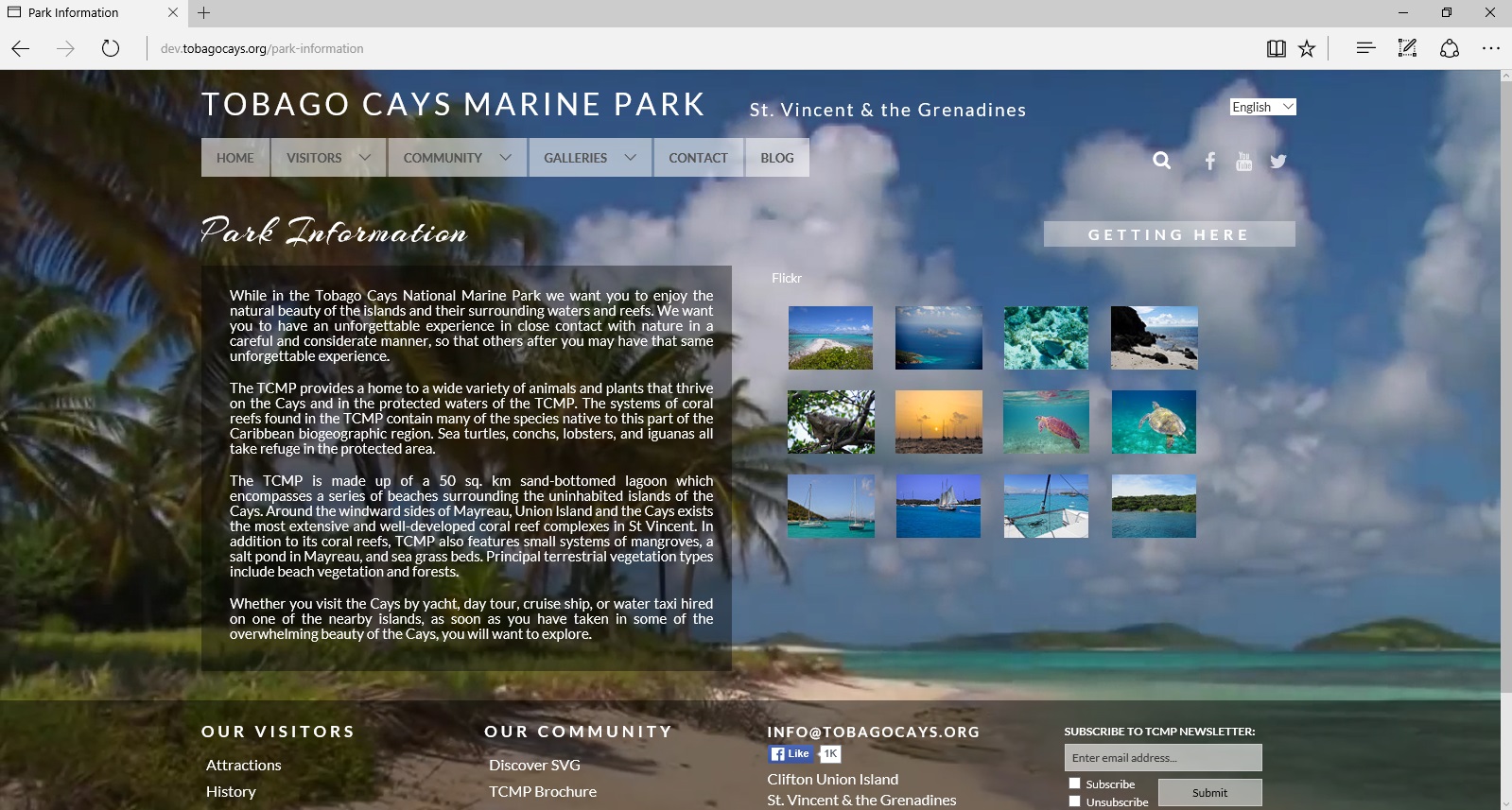Open the English language dropdown
Viewport: 1512px width, 810px height.
[1263, 107]
